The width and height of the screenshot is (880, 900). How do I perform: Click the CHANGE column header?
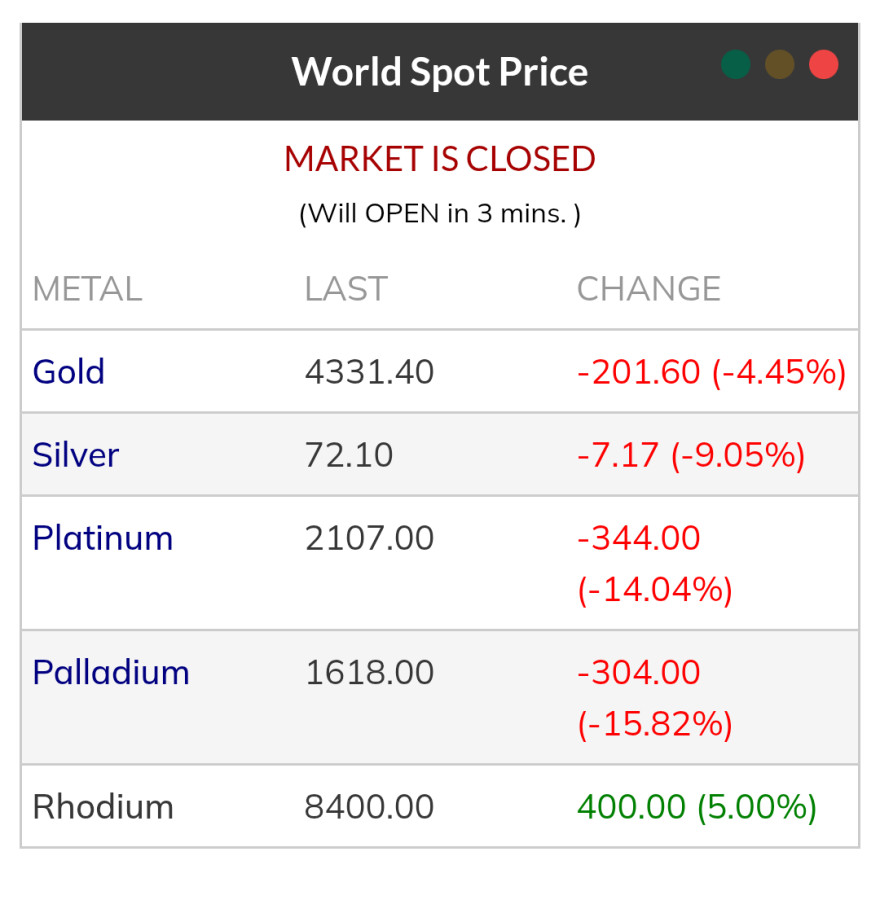649,289
